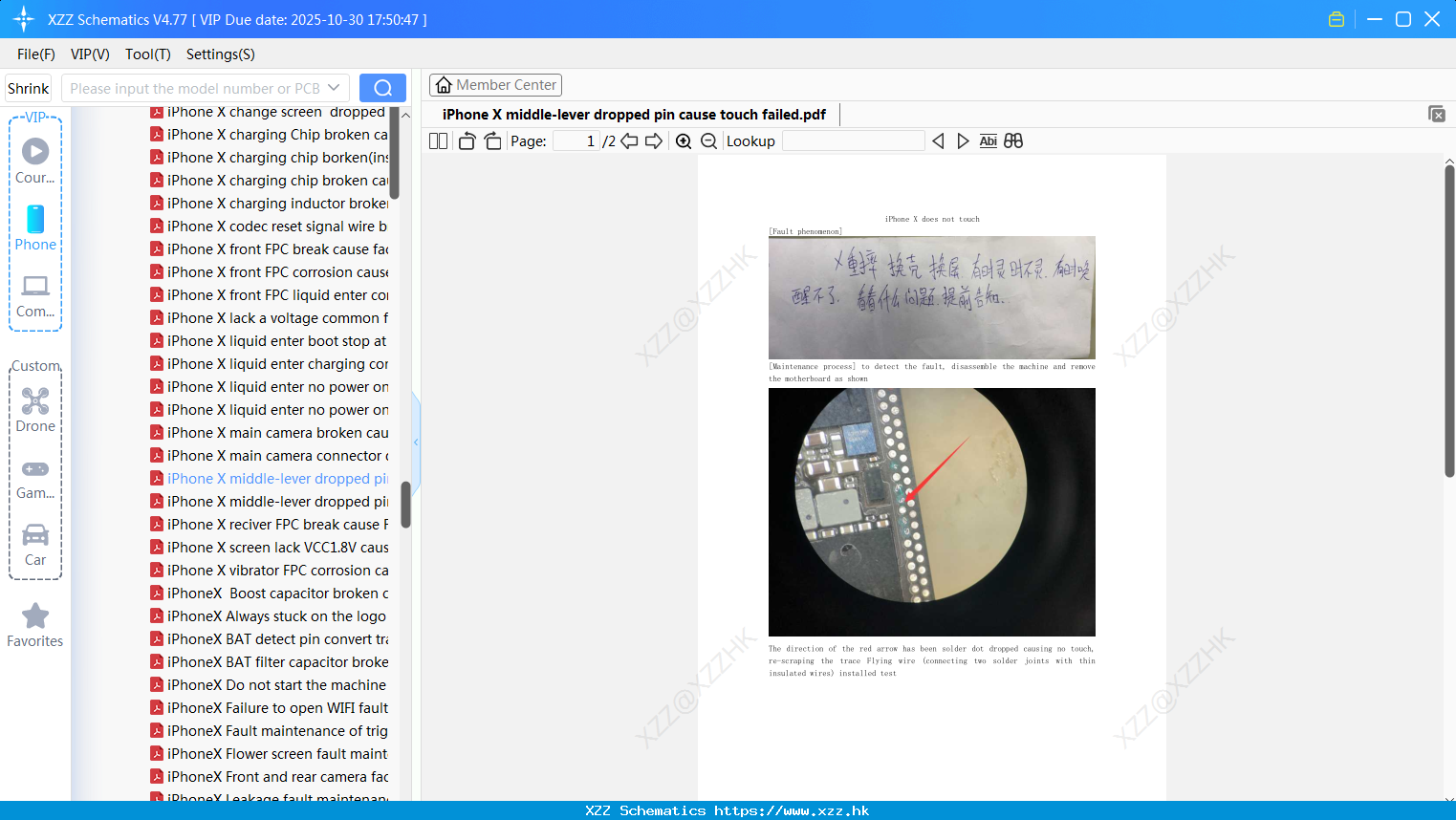Open Favorites star icon
Viewport: 1456px width, 820px height.
[x=35, y=616]
